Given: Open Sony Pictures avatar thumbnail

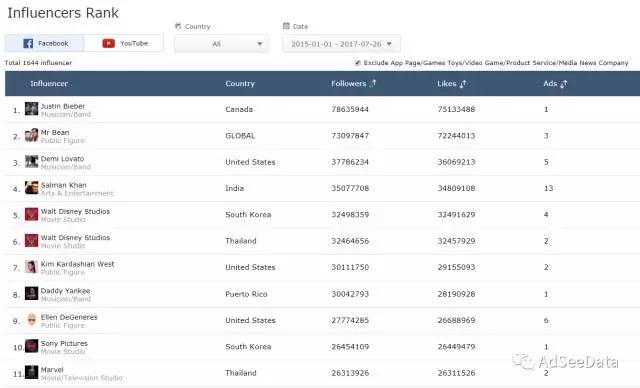Looking at the screenshot, I should coord(31,346).
